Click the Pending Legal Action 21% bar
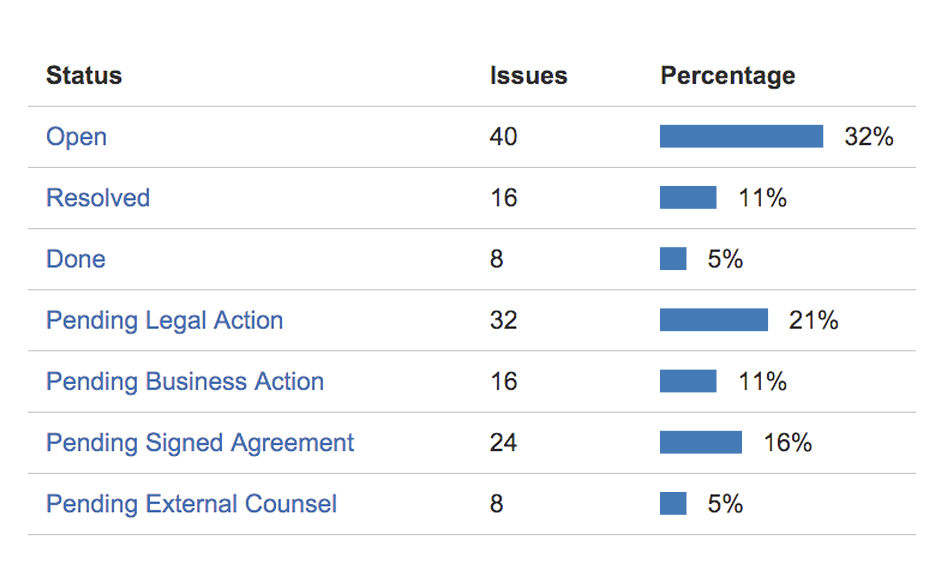This screenshot has height=580, width=940. coord(714,320)
